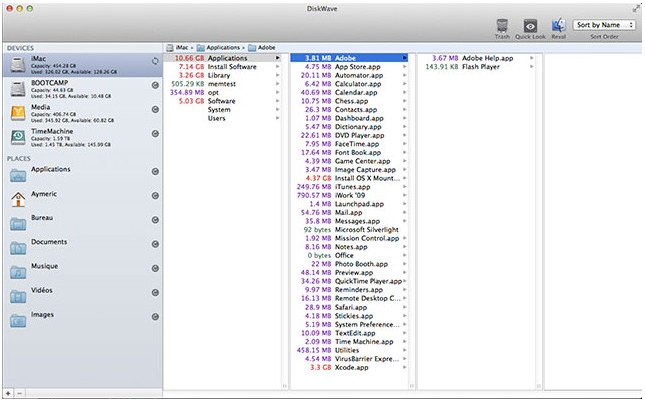
Task: Add a place with the plus button
Action: coord(8,394)
